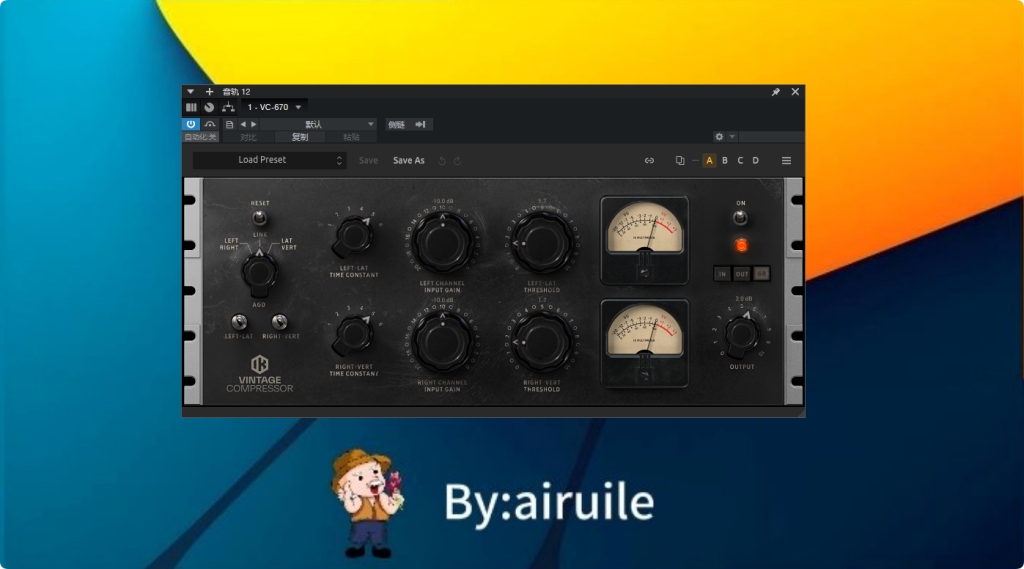Flip the ON toggle switch
Screen dimensions: 1024x569
(x=740, y=218)
